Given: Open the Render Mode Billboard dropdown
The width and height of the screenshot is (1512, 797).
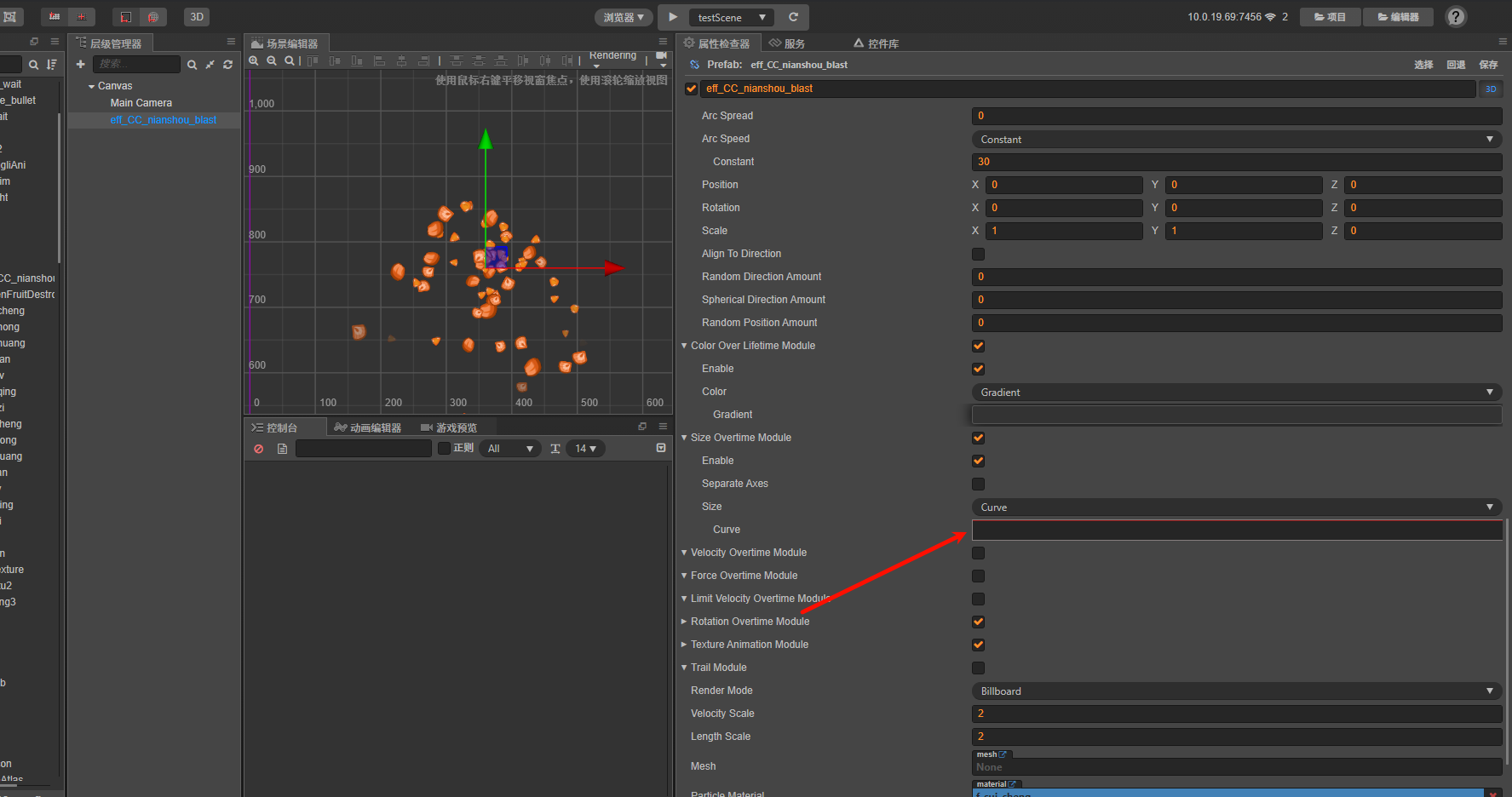Looking at the screenshot, I should point(1236,691).
